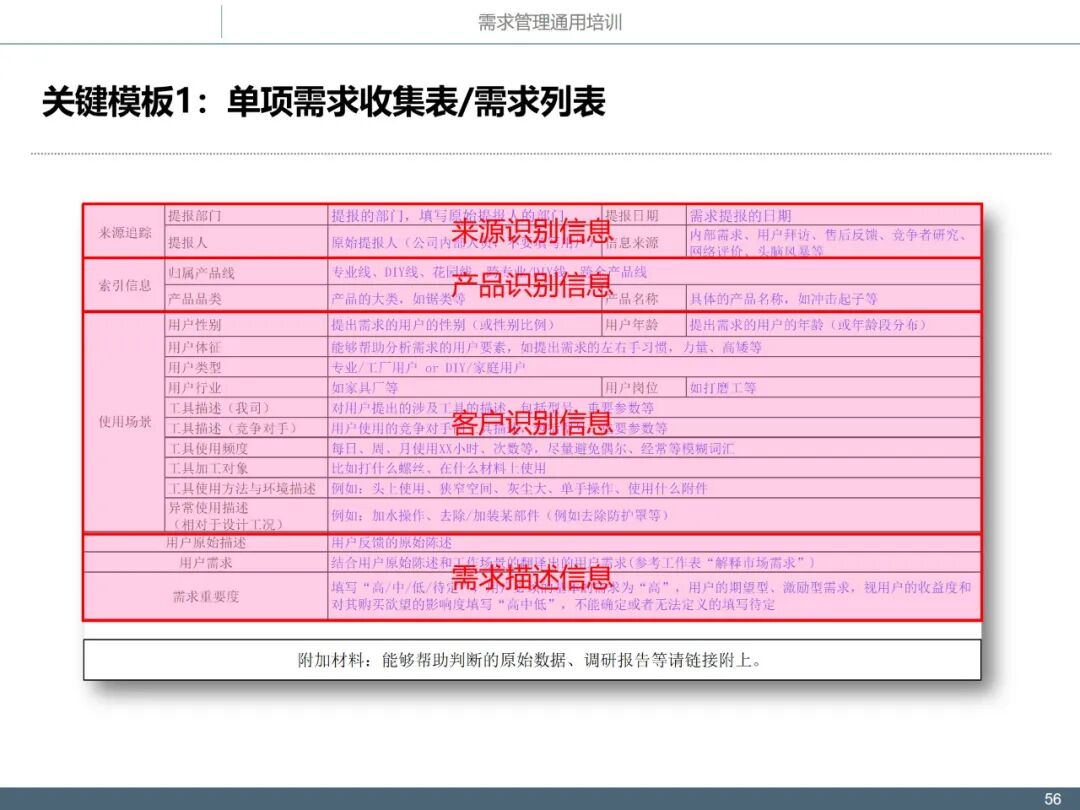Select the 用户岗位 cell
Screen dimensions: 1080x810
click(x=645, y=388)
